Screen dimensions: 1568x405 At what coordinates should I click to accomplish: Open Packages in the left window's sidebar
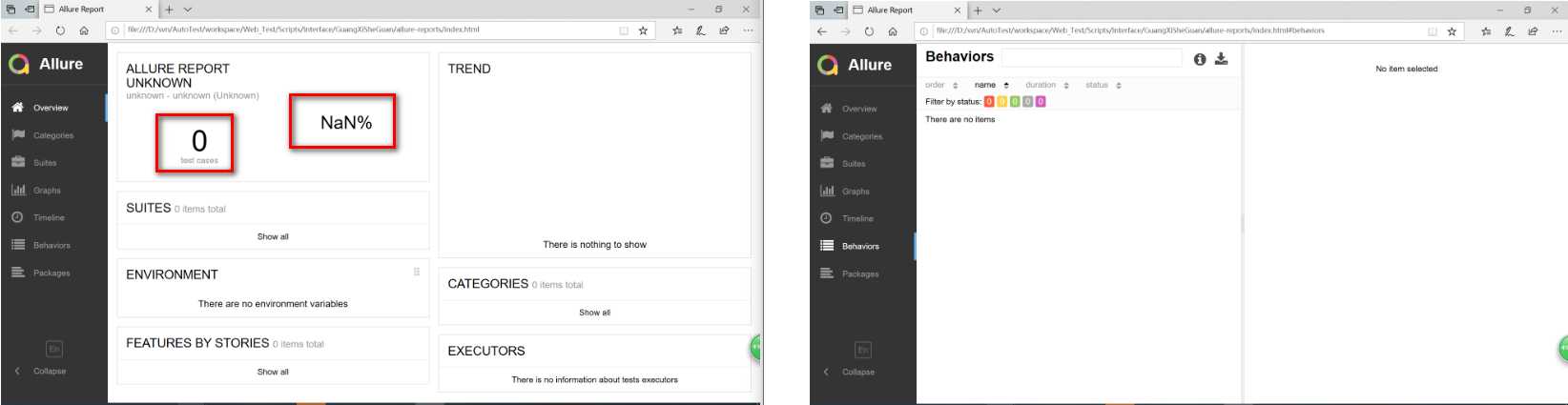pyautogui.click(x=53, y=273)
